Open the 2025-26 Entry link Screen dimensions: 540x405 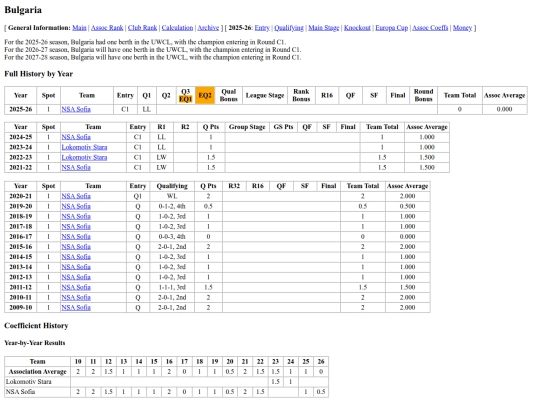[262, 28]
